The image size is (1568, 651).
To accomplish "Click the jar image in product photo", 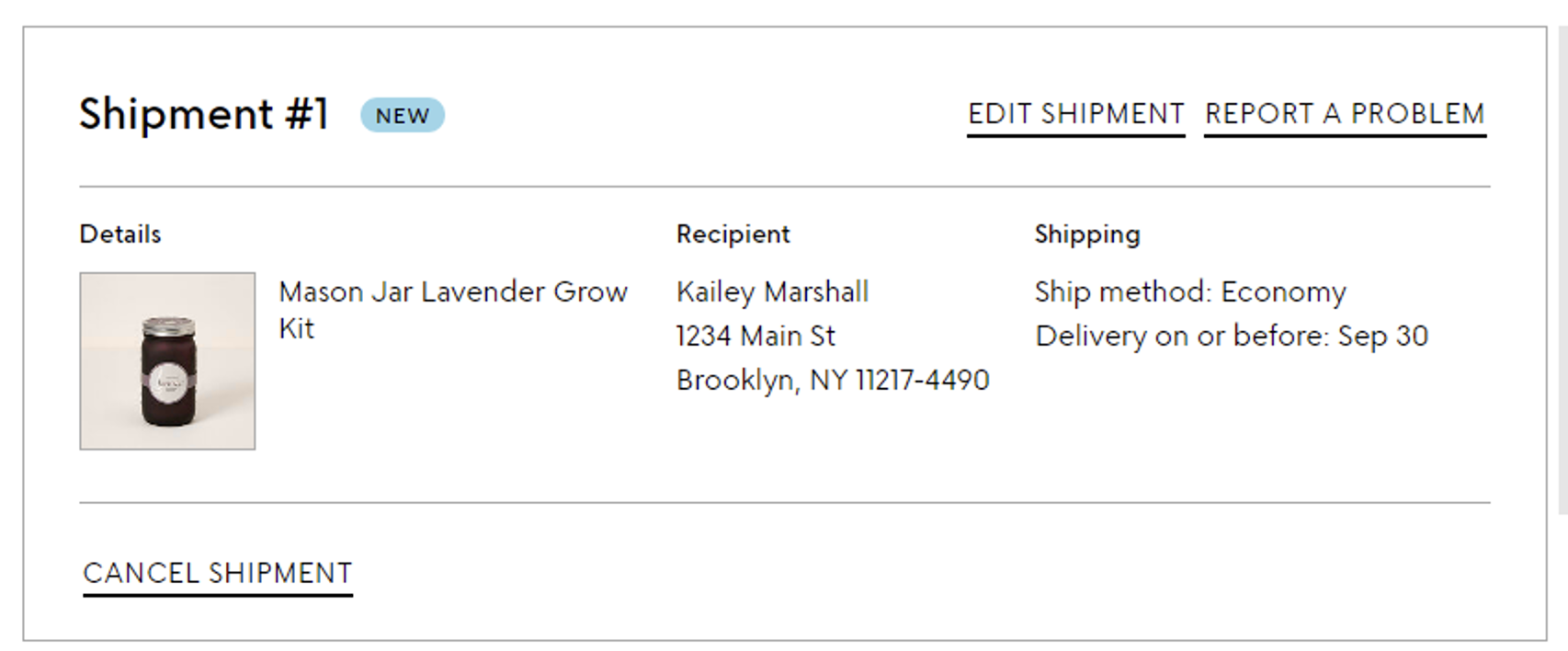I will [x=168, y=371].
